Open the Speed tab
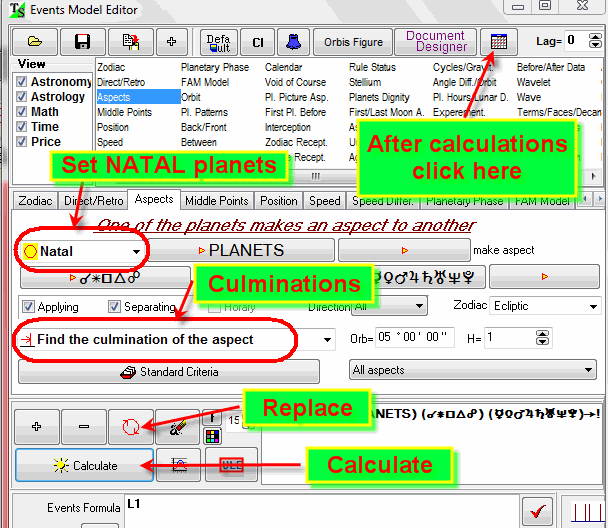The image size is (608, 528). coord(324,201)
